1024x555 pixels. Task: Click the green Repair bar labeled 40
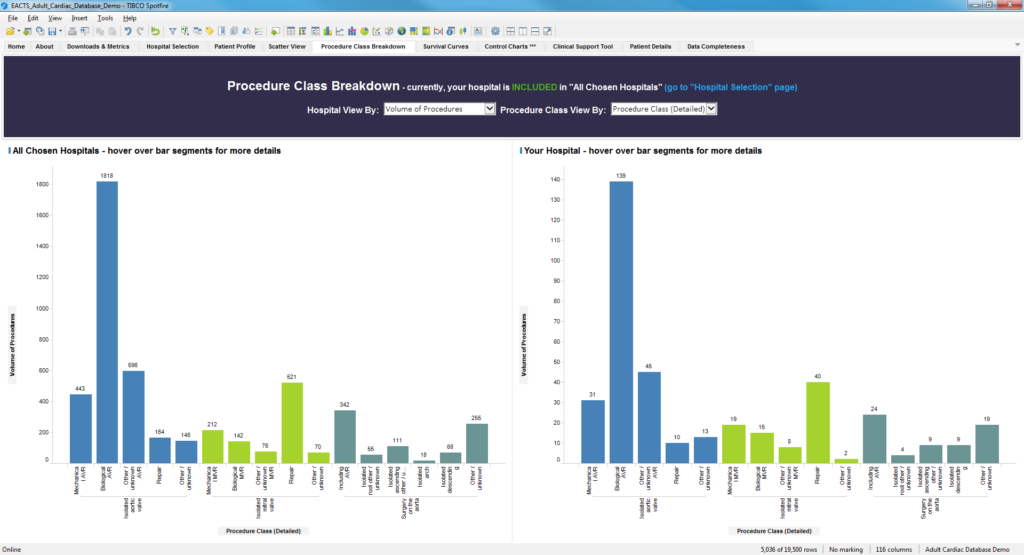click(818, 420)
